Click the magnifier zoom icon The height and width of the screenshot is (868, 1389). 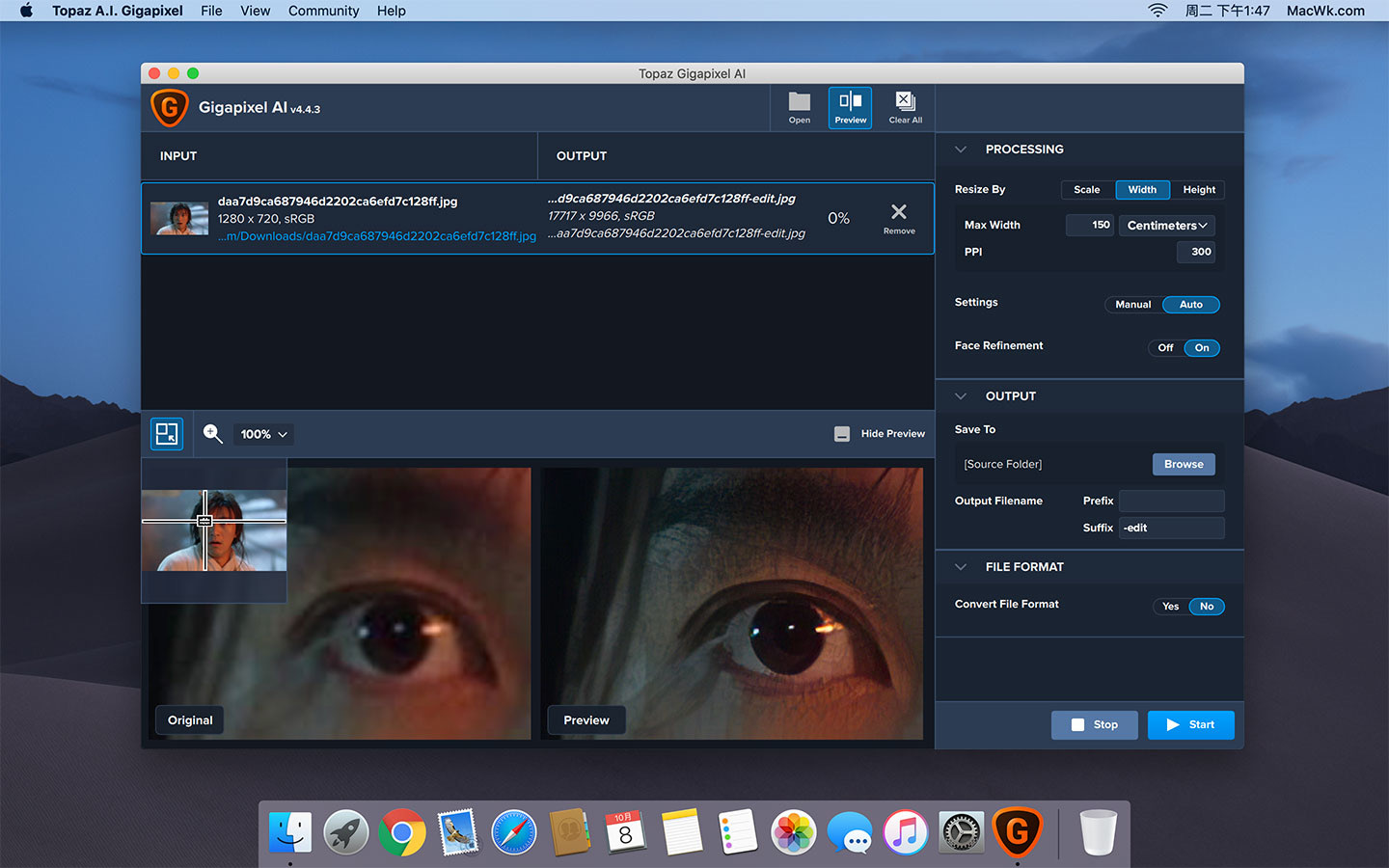click(213, 434)
